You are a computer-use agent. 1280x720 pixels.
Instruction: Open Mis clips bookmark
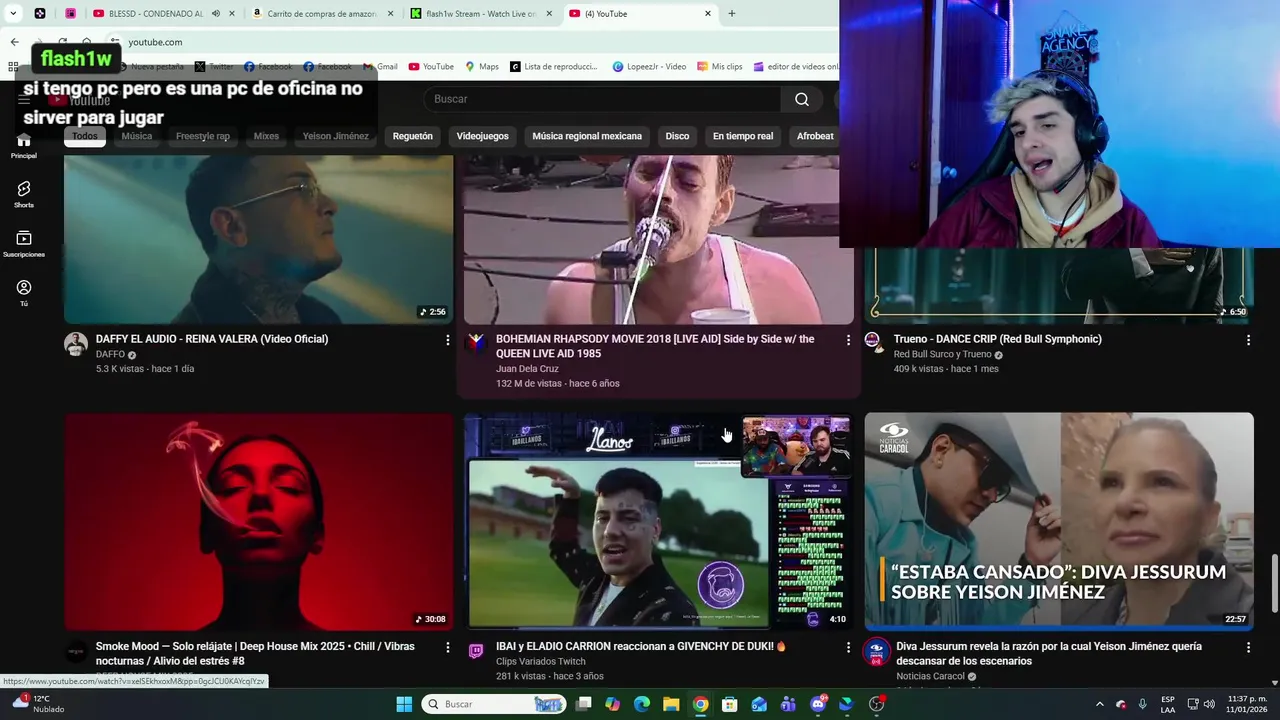point(720,67)
